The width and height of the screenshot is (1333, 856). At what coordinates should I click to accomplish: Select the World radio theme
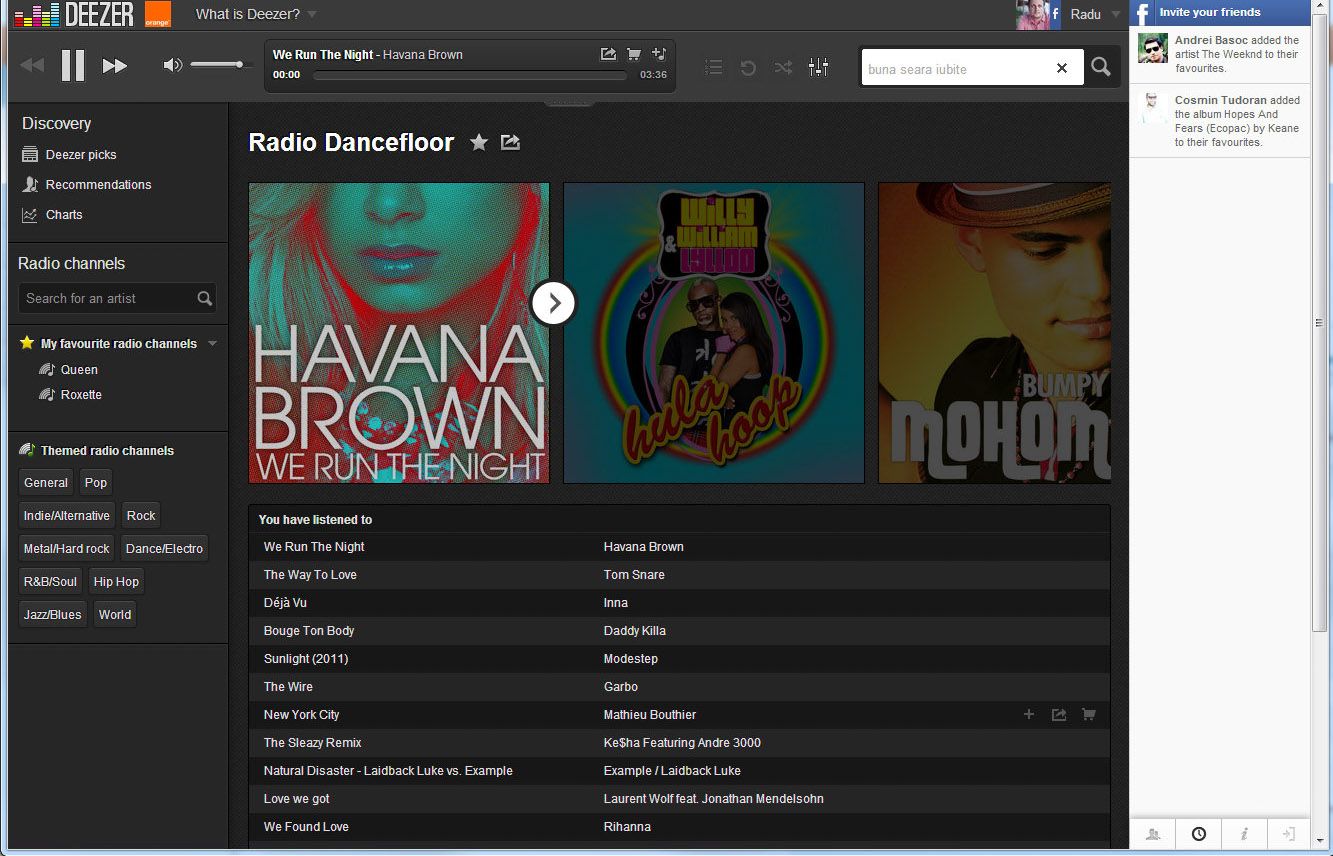tap(115, 615)
